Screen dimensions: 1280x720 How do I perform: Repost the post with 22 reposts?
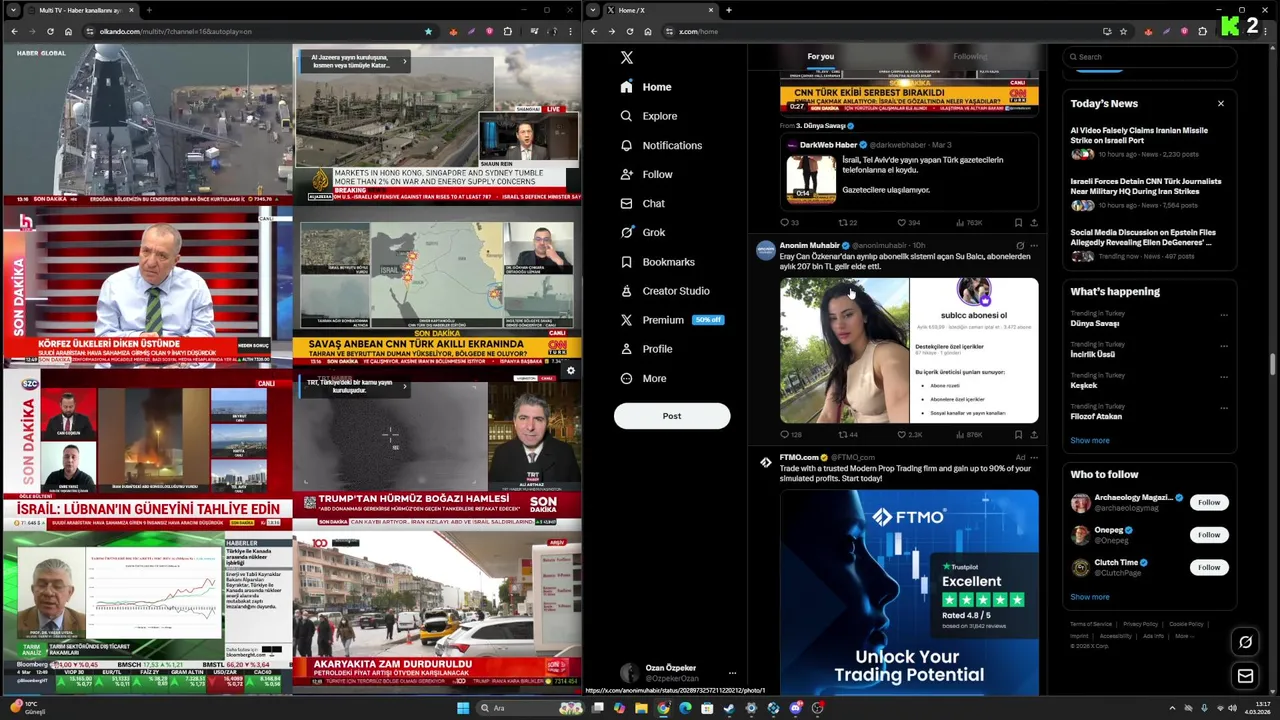pos(848,223)
